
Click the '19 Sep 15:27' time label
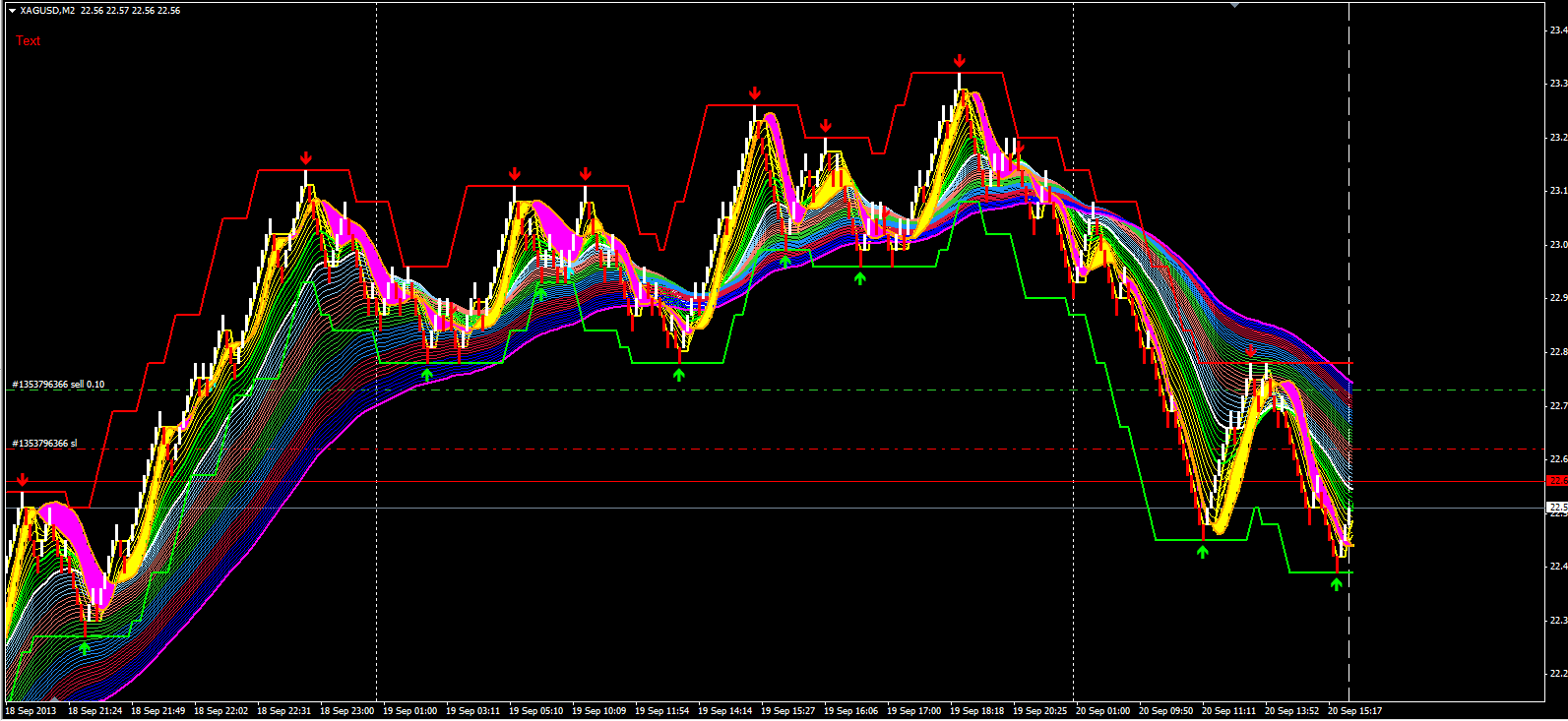788,710
